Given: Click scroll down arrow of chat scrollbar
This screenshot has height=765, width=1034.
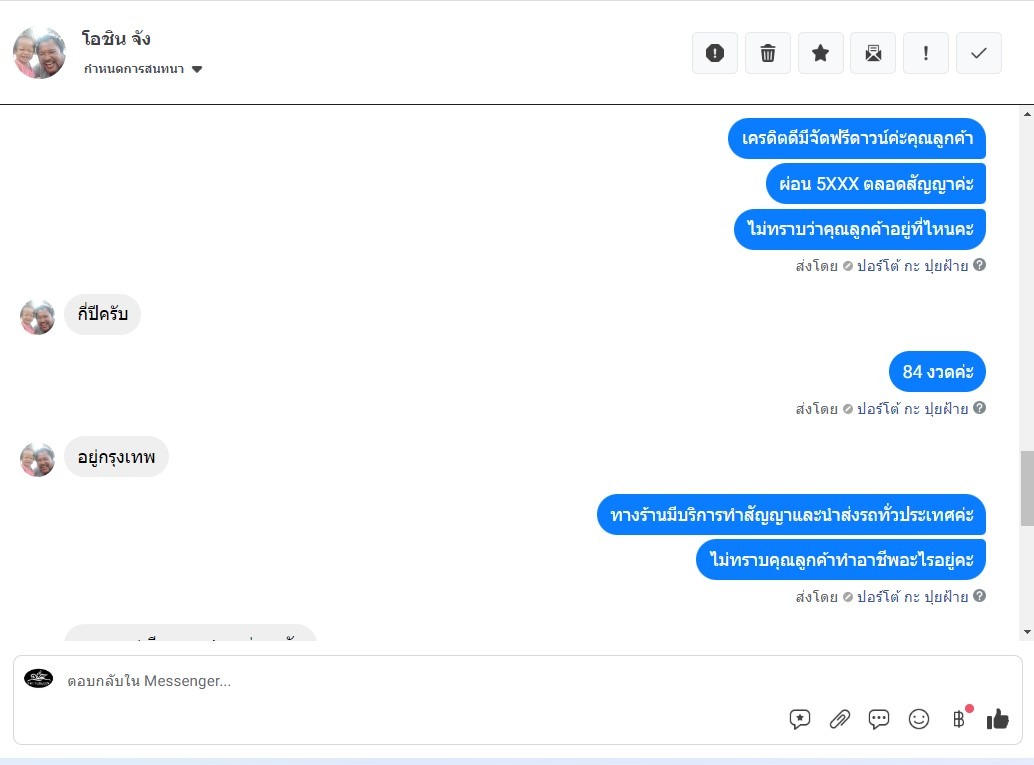Looking at the screenshot, I should (1027, 632).
